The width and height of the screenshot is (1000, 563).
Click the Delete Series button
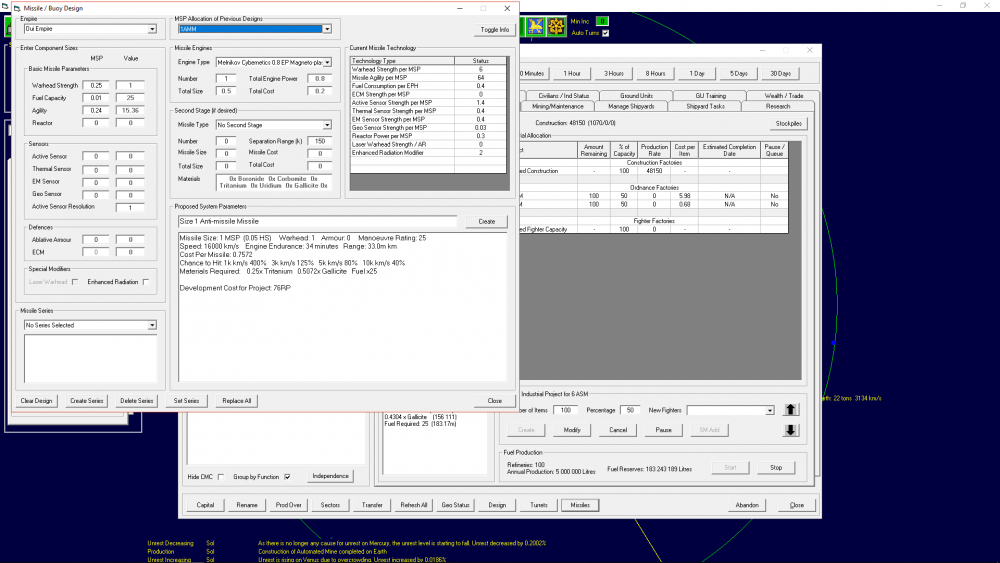(136, 401)
